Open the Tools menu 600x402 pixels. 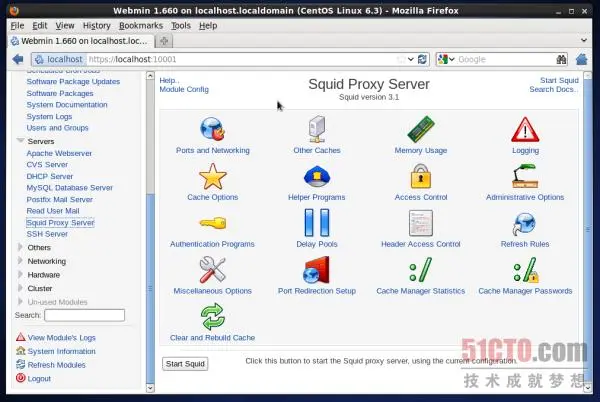[x=181, y=26]
